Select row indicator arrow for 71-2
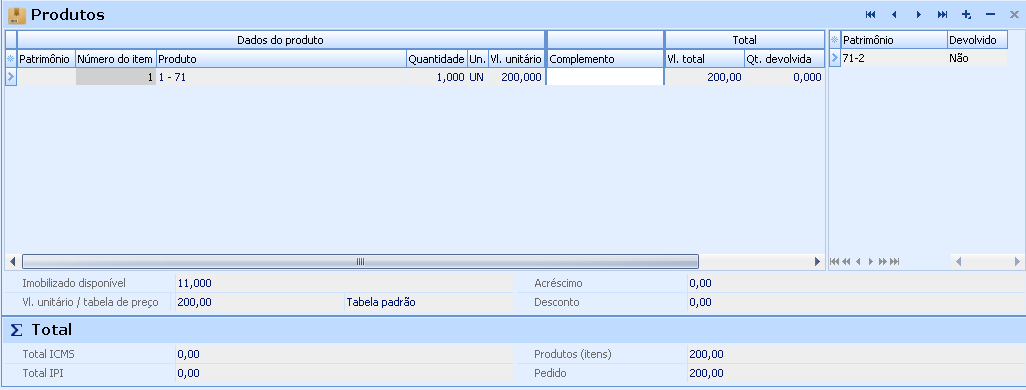This screenshot has height=390, width=1026. (x=835, y=58)
